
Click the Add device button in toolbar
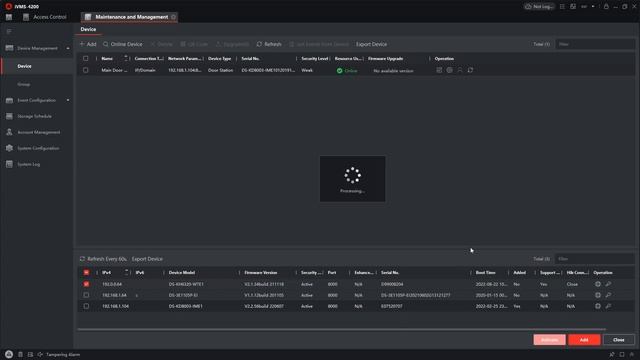88,44
